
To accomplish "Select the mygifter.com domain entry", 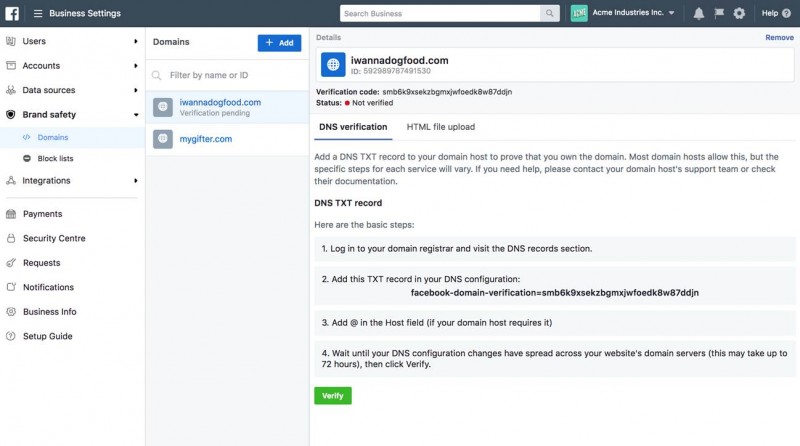I will point(227,139).
